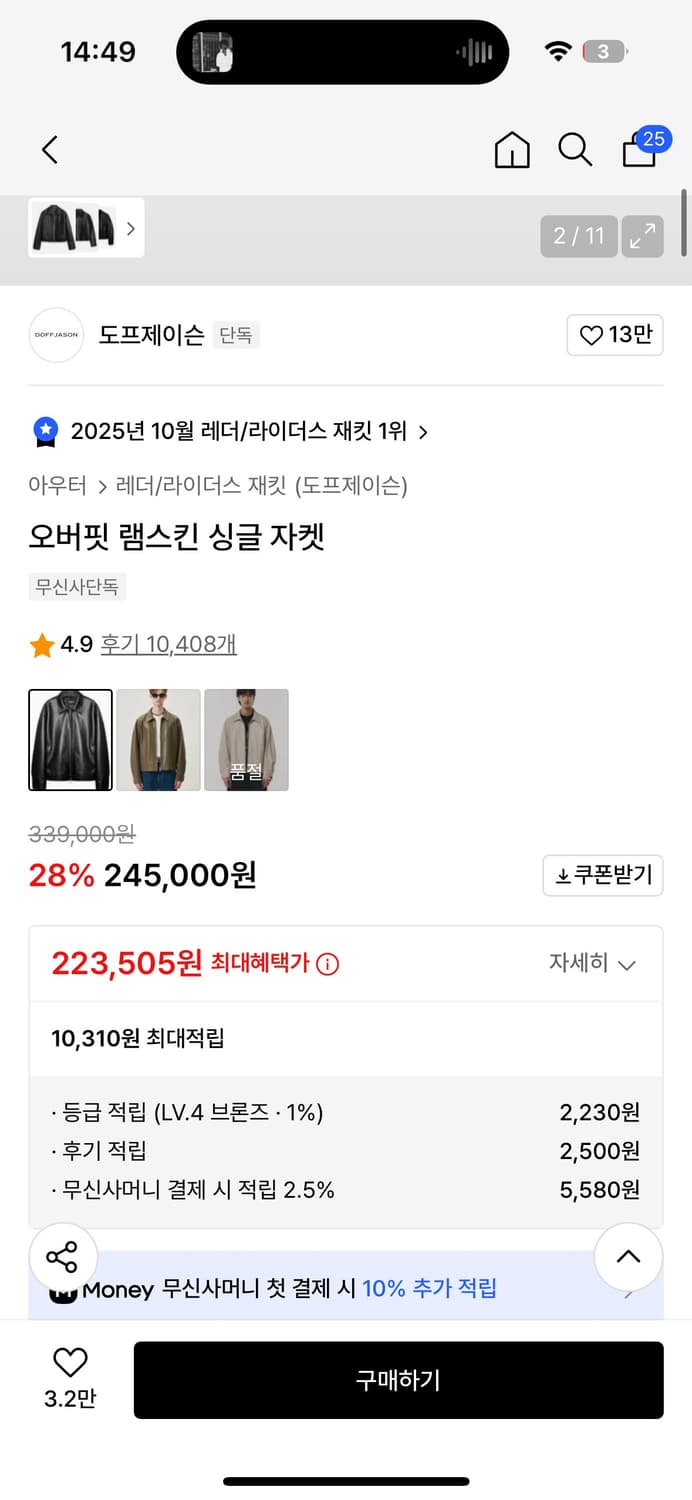
Task: Open the home screen via home icon
Action: [511, 149]
